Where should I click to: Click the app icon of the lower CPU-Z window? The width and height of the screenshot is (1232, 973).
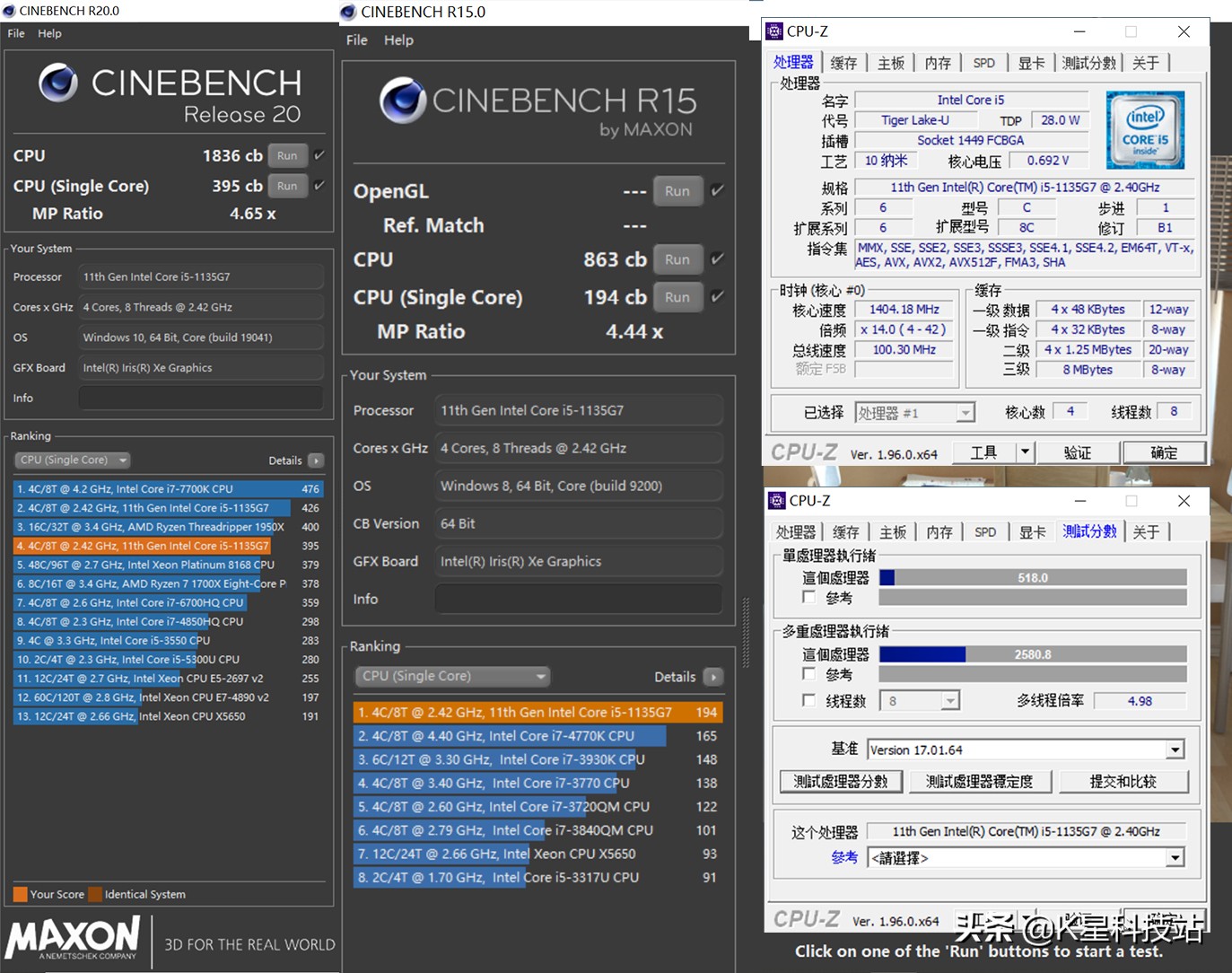pyautogui.click(x=776, y=501)
